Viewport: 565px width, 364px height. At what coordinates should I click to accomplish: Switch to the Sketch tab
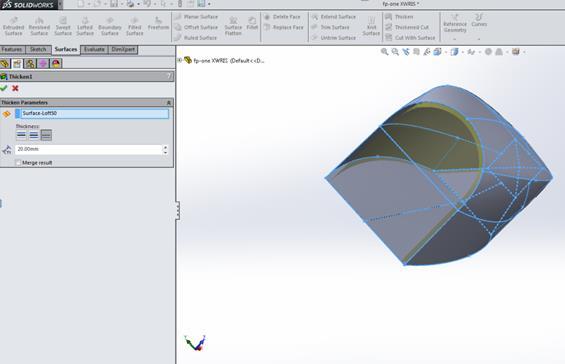[38, 49]
